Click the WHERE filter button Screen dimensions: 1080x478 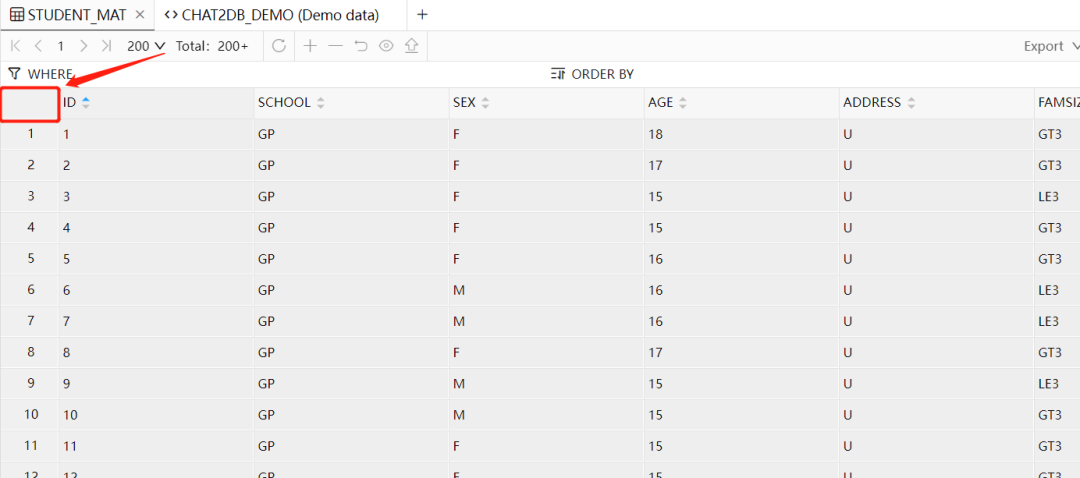40,74
